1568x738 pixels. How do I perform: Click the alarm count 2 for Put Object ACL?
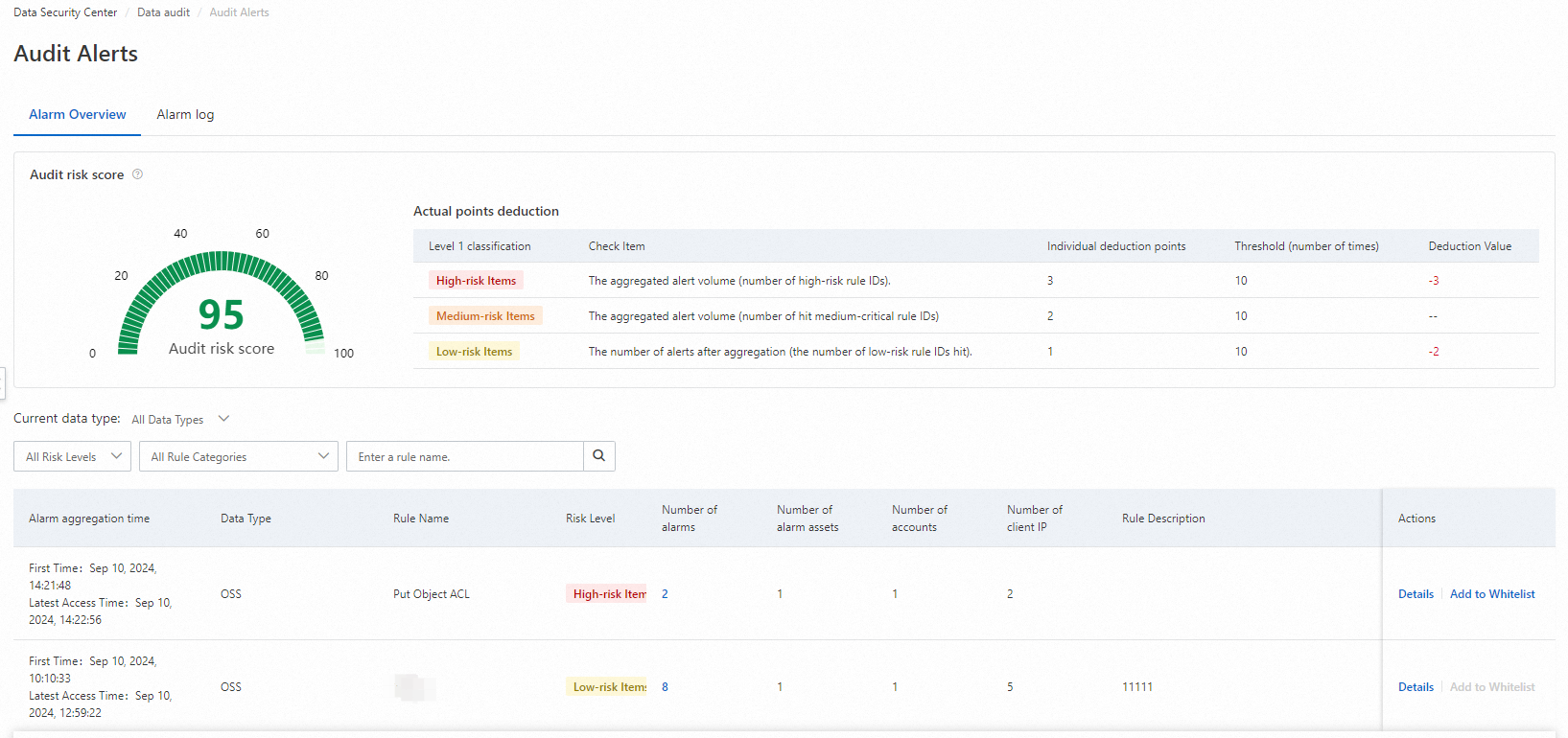point(665,594)
